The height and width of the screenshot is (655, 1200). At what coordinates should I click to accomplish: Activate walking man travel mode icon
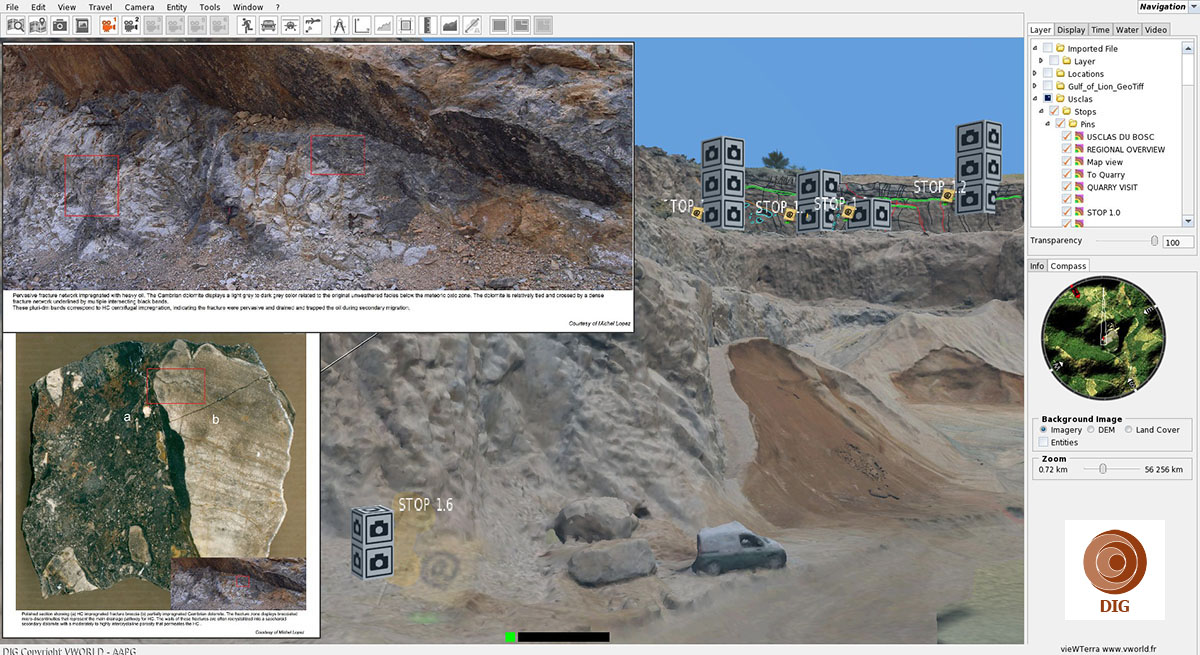[x=246, y=25]
